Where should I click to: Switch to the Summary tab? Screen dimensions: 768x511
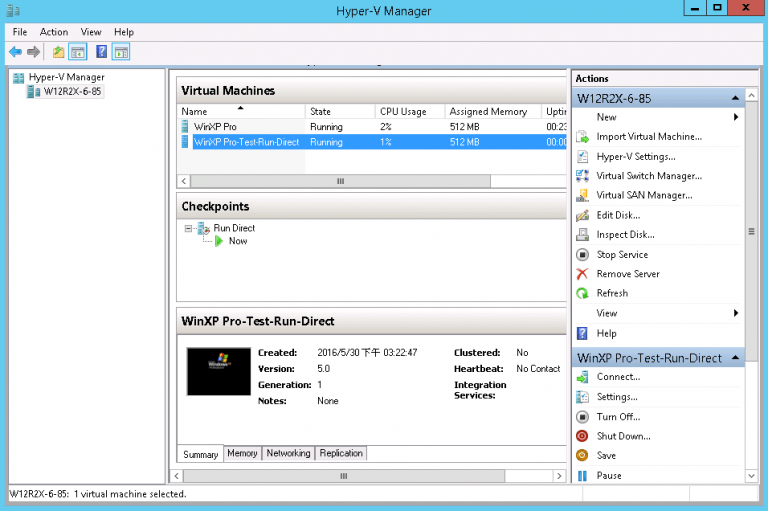(x=200, y=454)
